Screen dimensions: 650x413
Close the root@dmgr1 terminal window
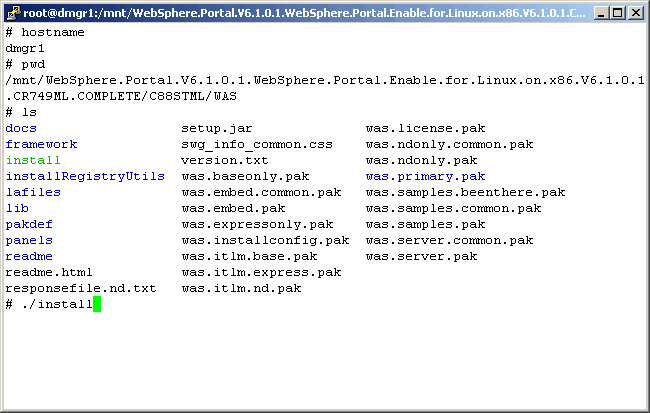(633, 12)
